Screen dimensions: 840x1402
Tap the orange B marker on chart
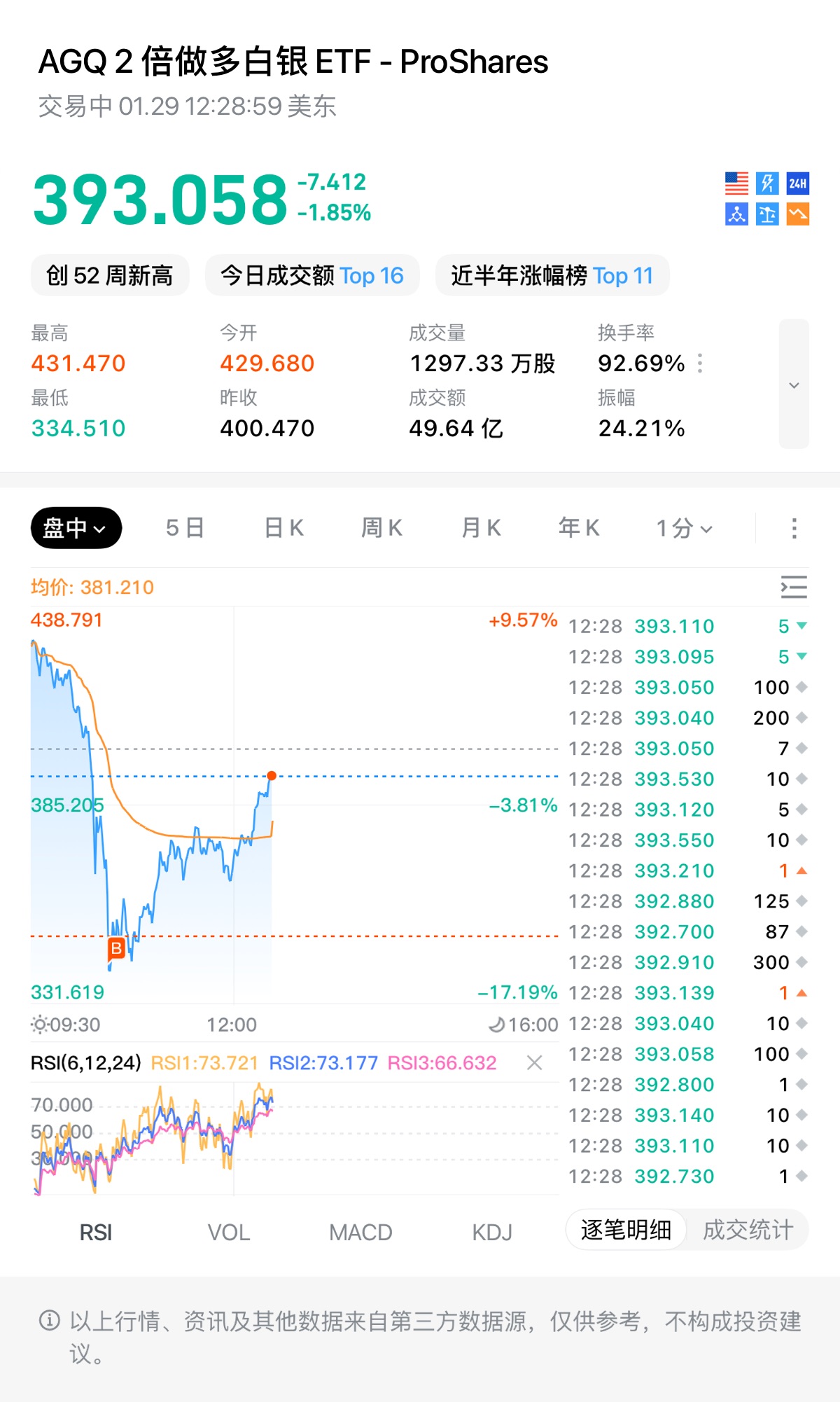pos(116,948)
